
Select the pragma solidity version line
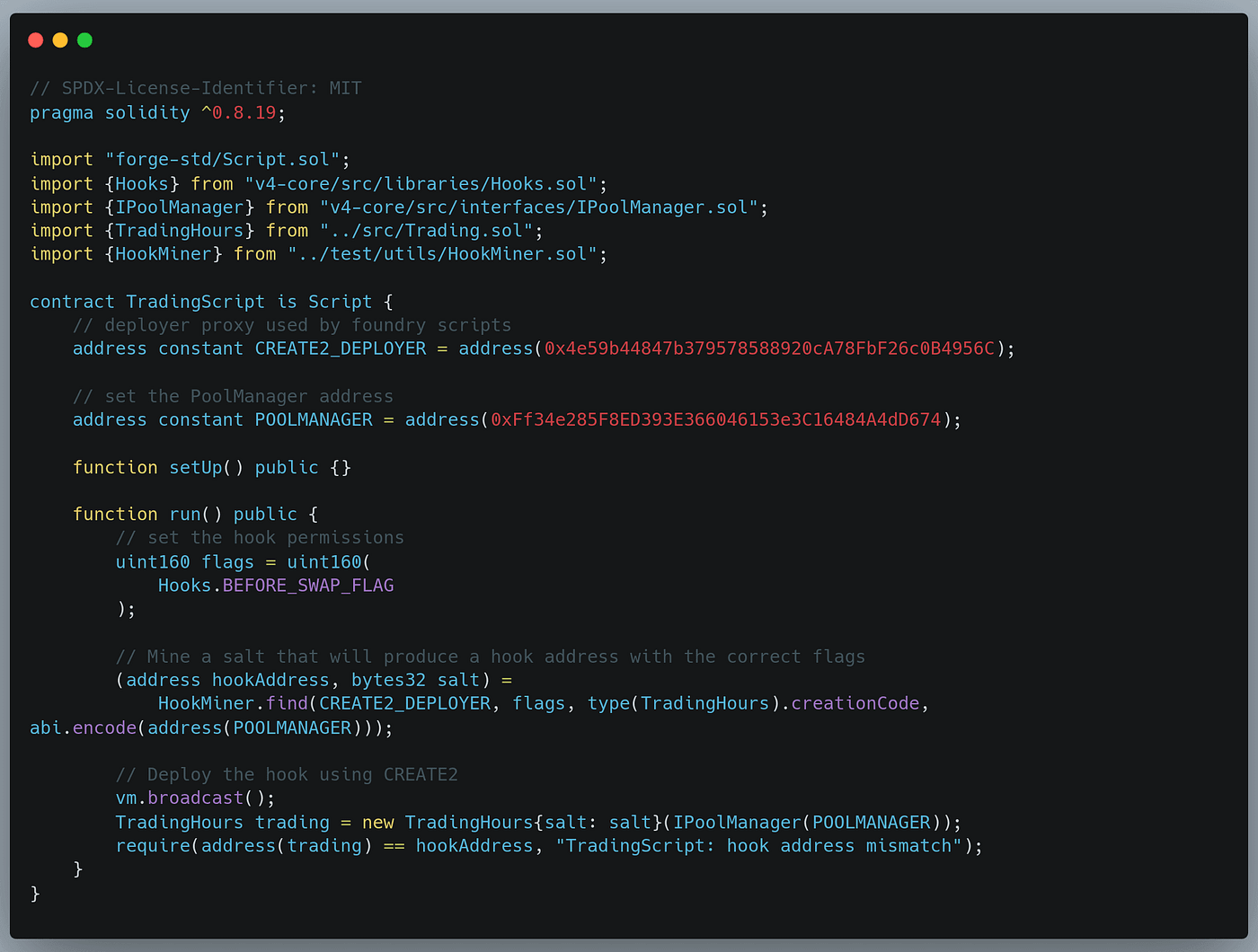pos(155,112)
